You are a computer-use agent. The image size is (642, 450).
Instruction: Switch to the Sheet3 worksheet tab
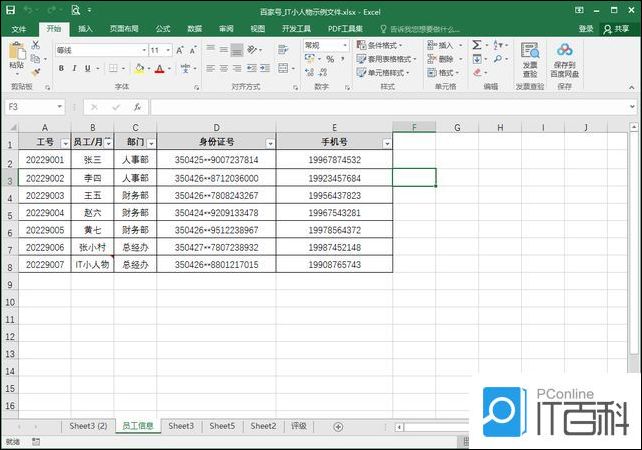pos(181,426)
